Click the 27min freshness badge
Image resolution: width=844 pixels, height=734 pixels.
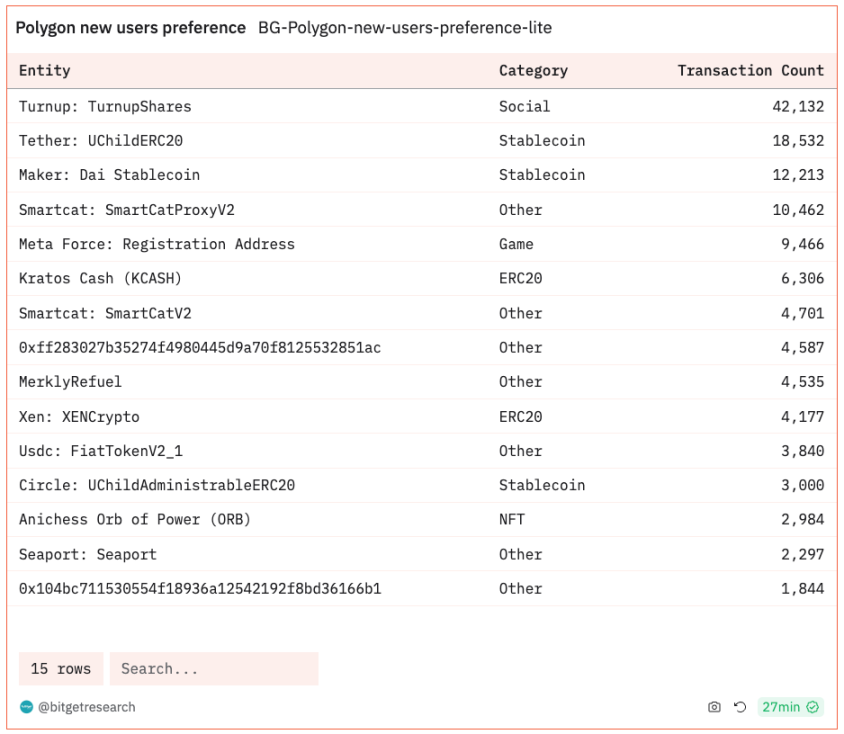pos(780,707)
